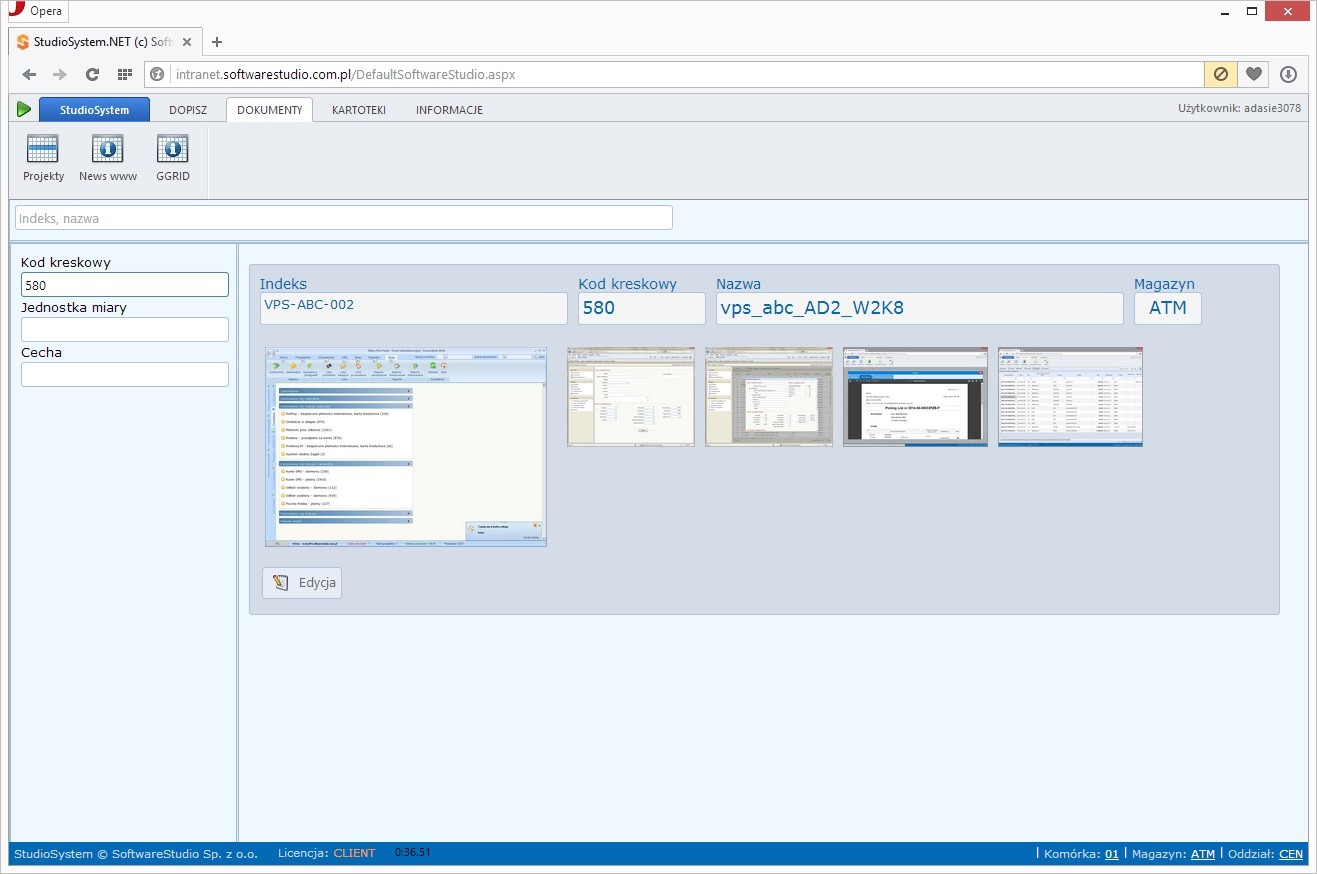
Task: Click the Cecha filter input
Action: [125, 375]
